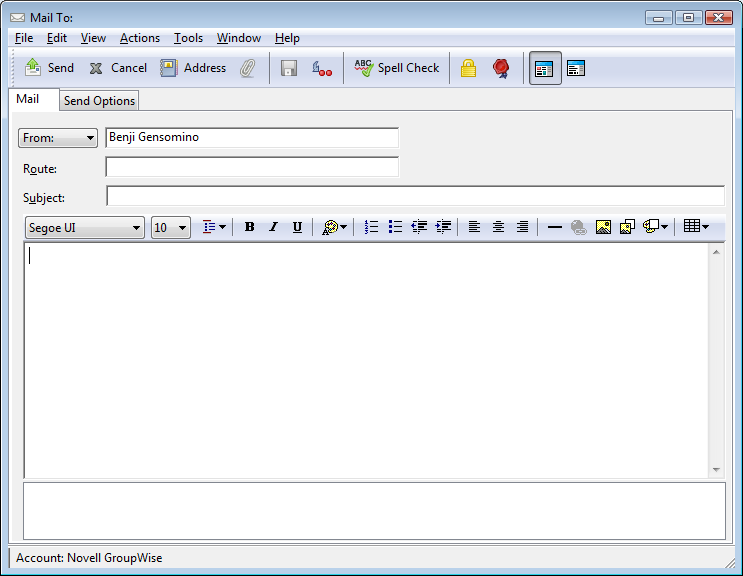Switch to the Send Options tab
The width and height of the screenshot is (743, 576).
pyautogui.click(x=100, y=101)
